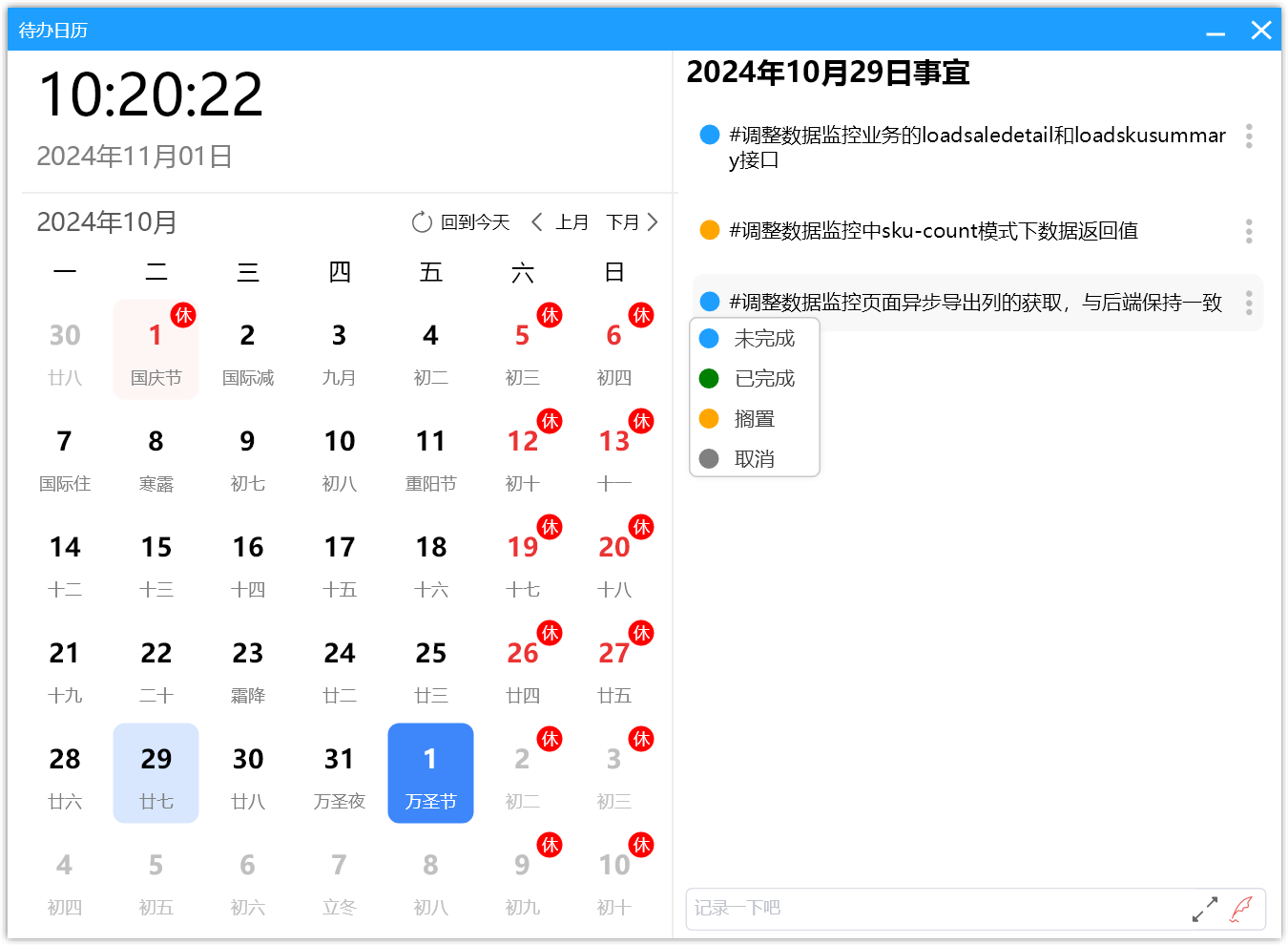The width and height of the screenshot is (1288, 945).
Task: Click 下月 next month label
Action: [623, 222]
